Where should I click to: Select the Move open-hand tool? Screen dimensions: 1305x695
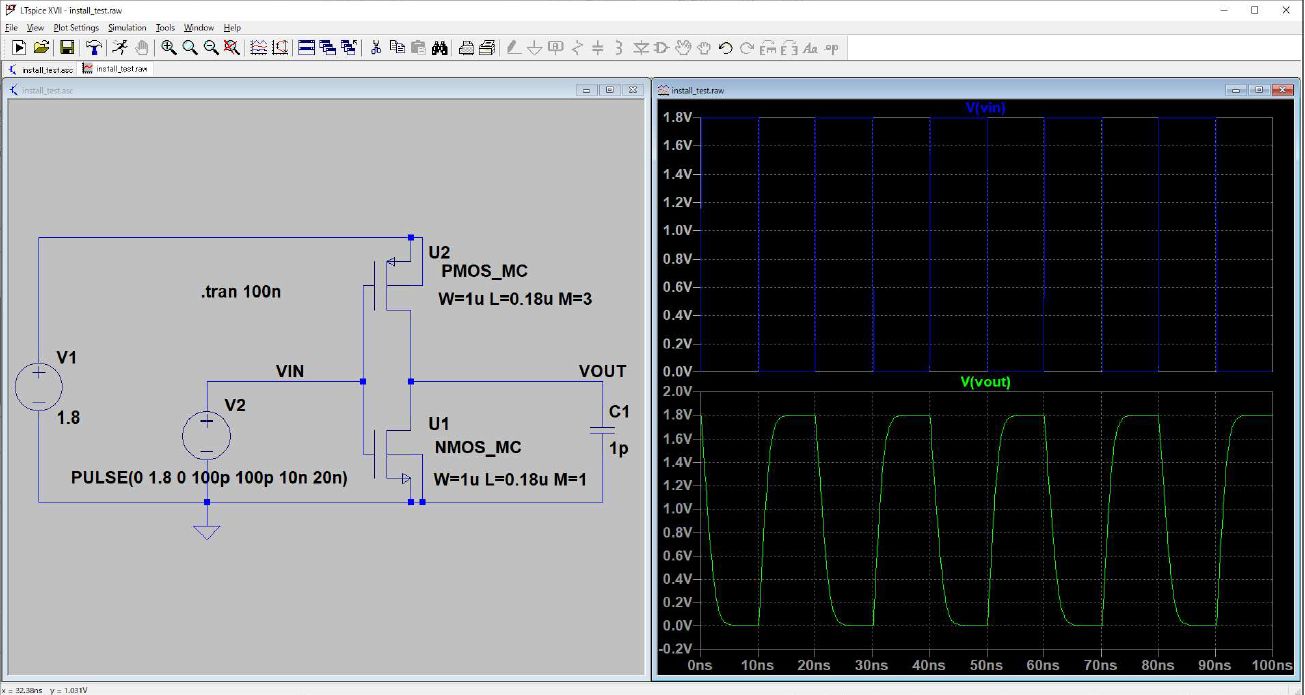pos(684,47)
